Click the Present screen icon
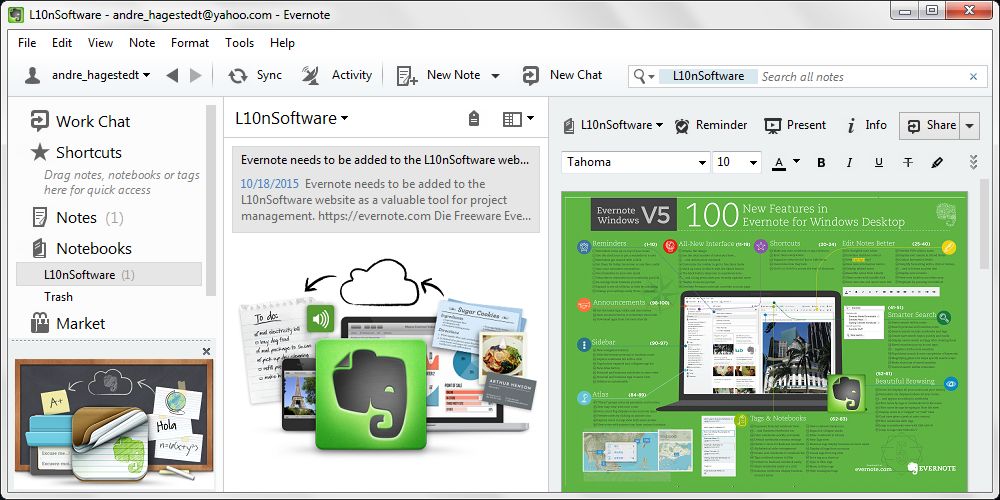The width and height of the screenshot is (1000, 500). coord(773,126)
